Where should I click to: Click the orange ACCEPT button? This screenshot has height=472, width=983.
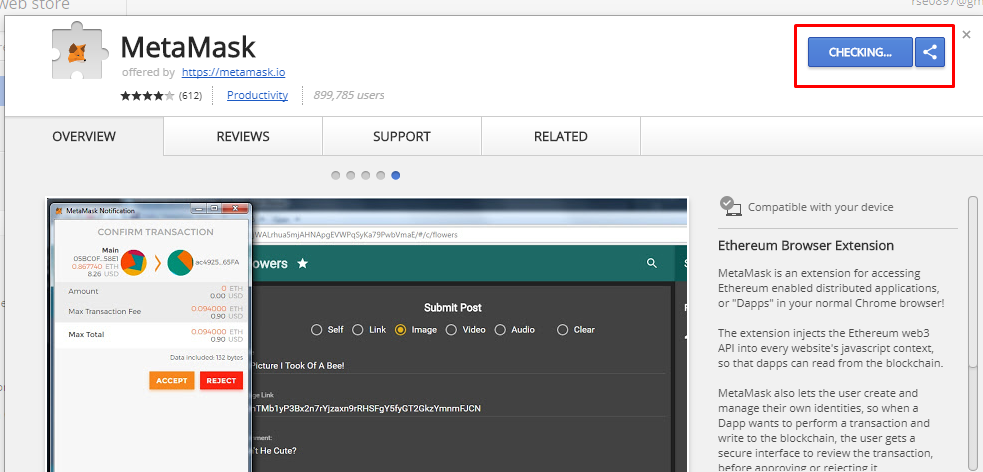tap(172, 380)
